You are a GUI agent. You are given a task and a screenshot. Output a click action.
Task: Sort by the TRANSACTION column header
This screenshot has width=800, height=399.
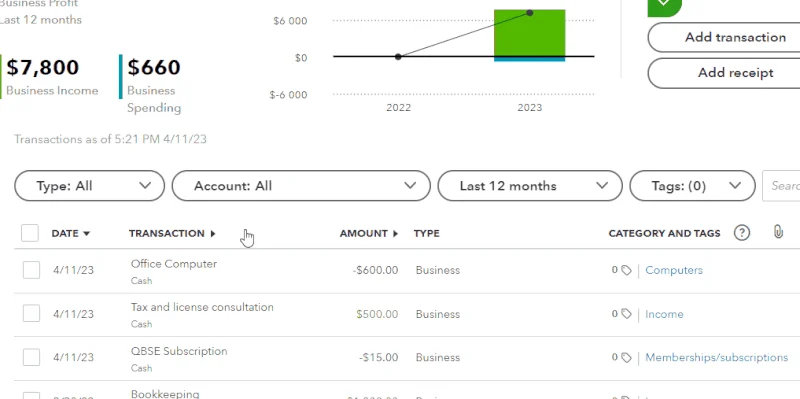(172, 233)
